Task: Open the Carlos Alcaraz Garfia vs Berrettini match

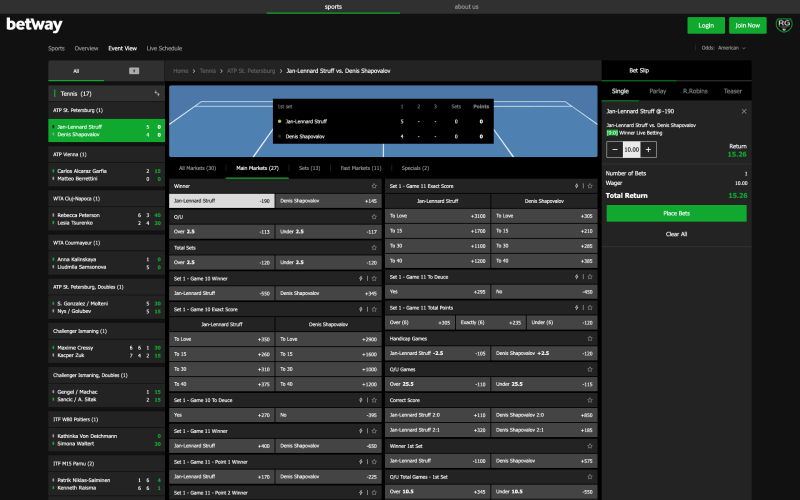Action: pyautogui.click(x=106, y=174)
